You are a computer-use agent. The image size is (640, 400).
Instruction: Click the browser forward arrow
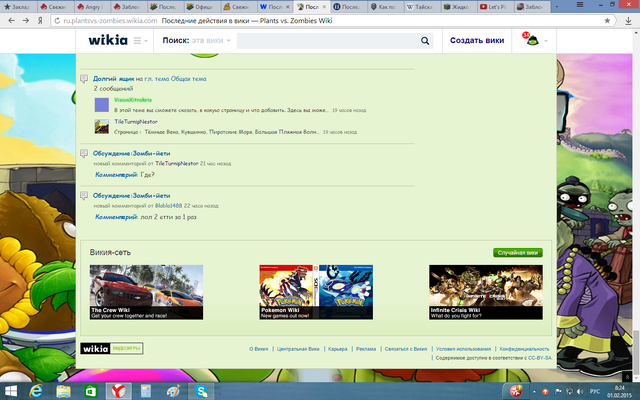tap(25, 20)
